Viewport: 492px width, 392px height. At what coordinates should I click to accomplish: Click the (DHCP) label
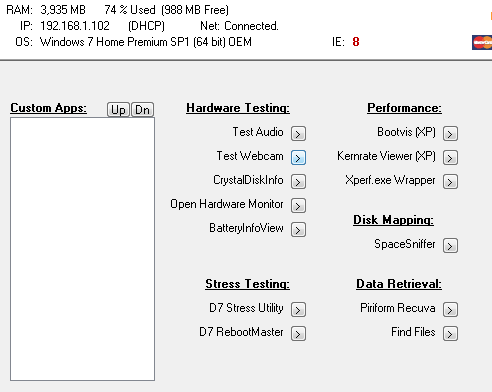coord(146,26)
